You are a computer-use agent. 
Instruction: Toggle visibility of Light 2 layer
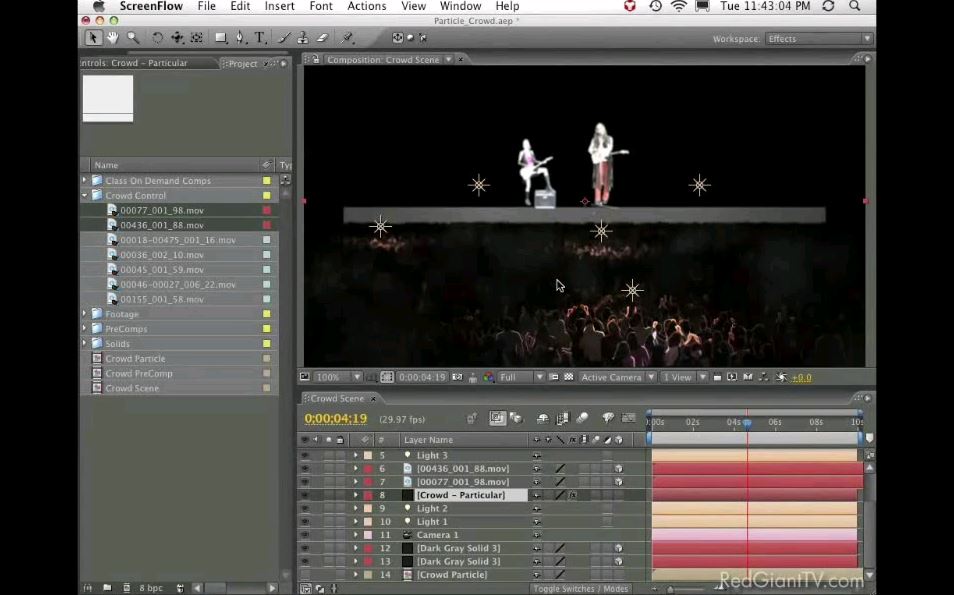[305, 509]
